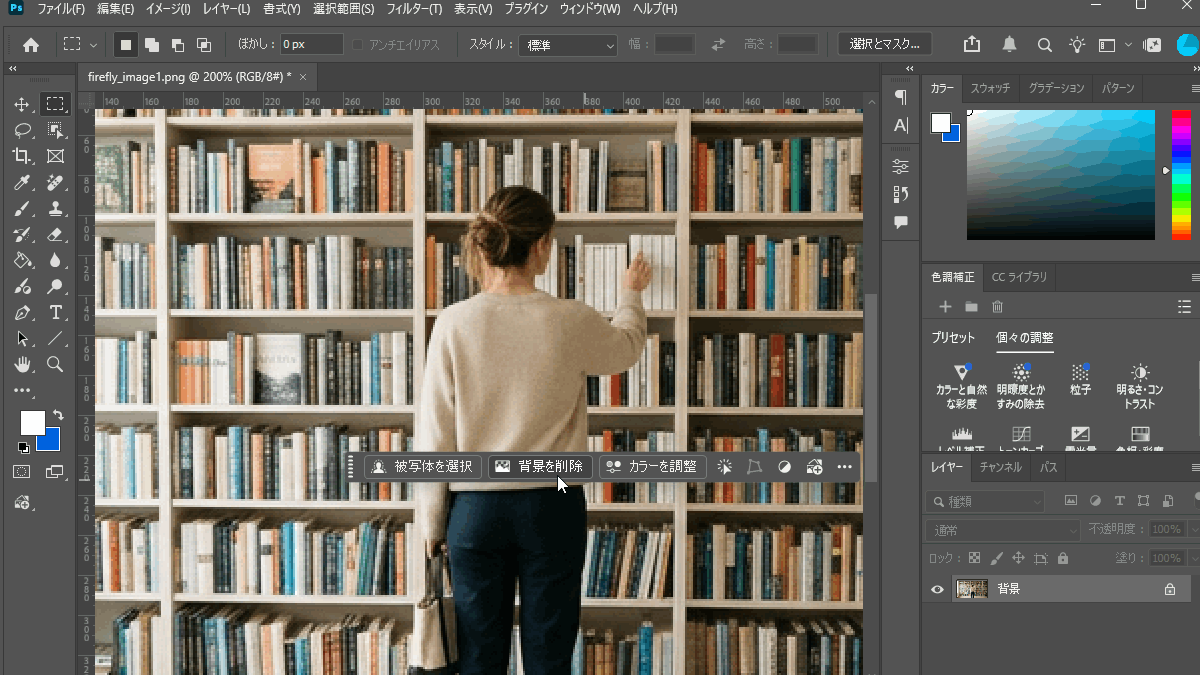
Task: Click the rainbow hue slider strip
Action: click(x=1181, y=174)
